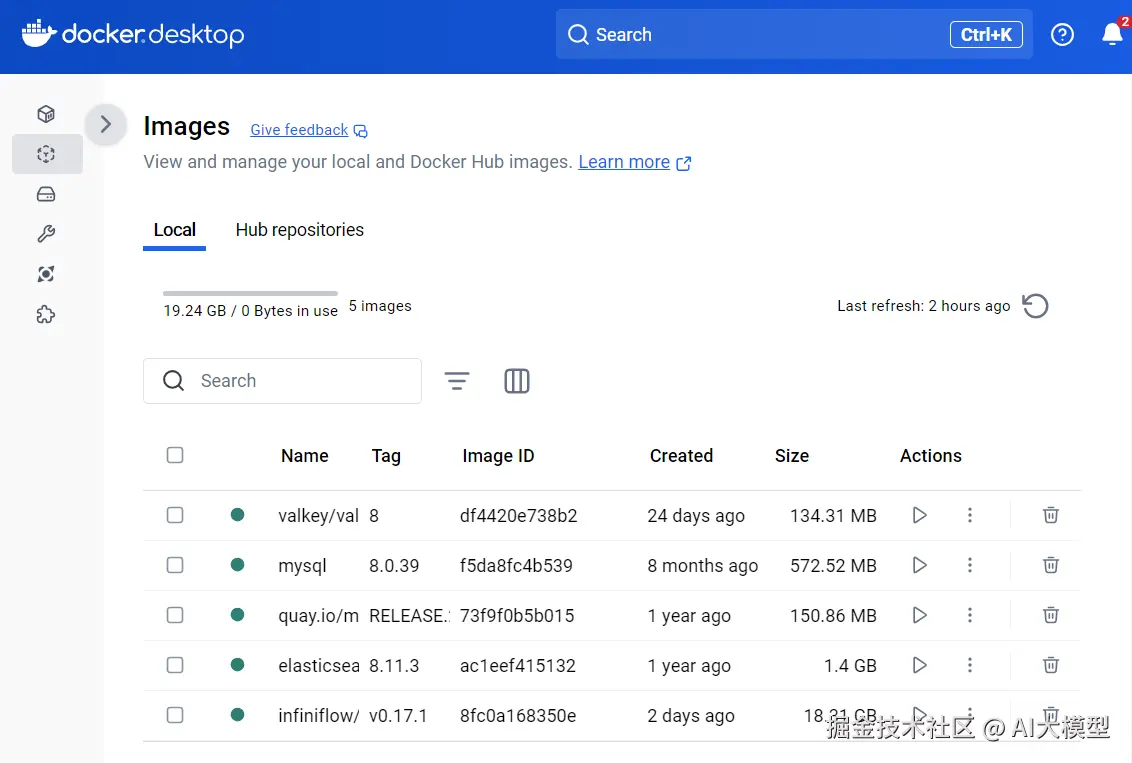The width and height of the screenshot is (1132, 763).
Task: Open the quay.io/m image name
Action: (x=318, y=616)
